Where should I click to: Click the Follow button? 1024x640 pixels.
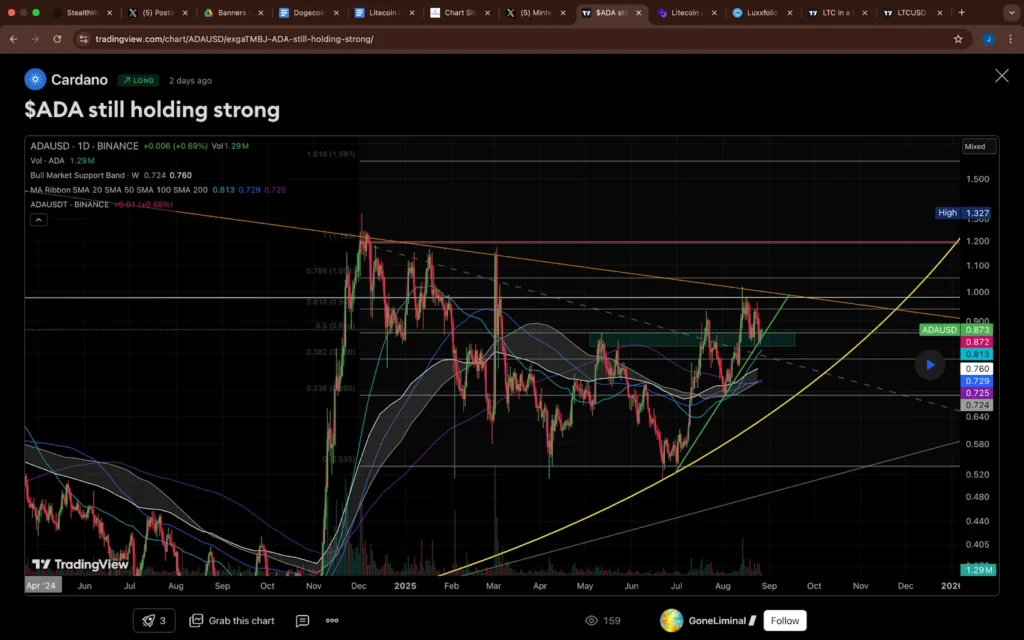click(784, 620)
